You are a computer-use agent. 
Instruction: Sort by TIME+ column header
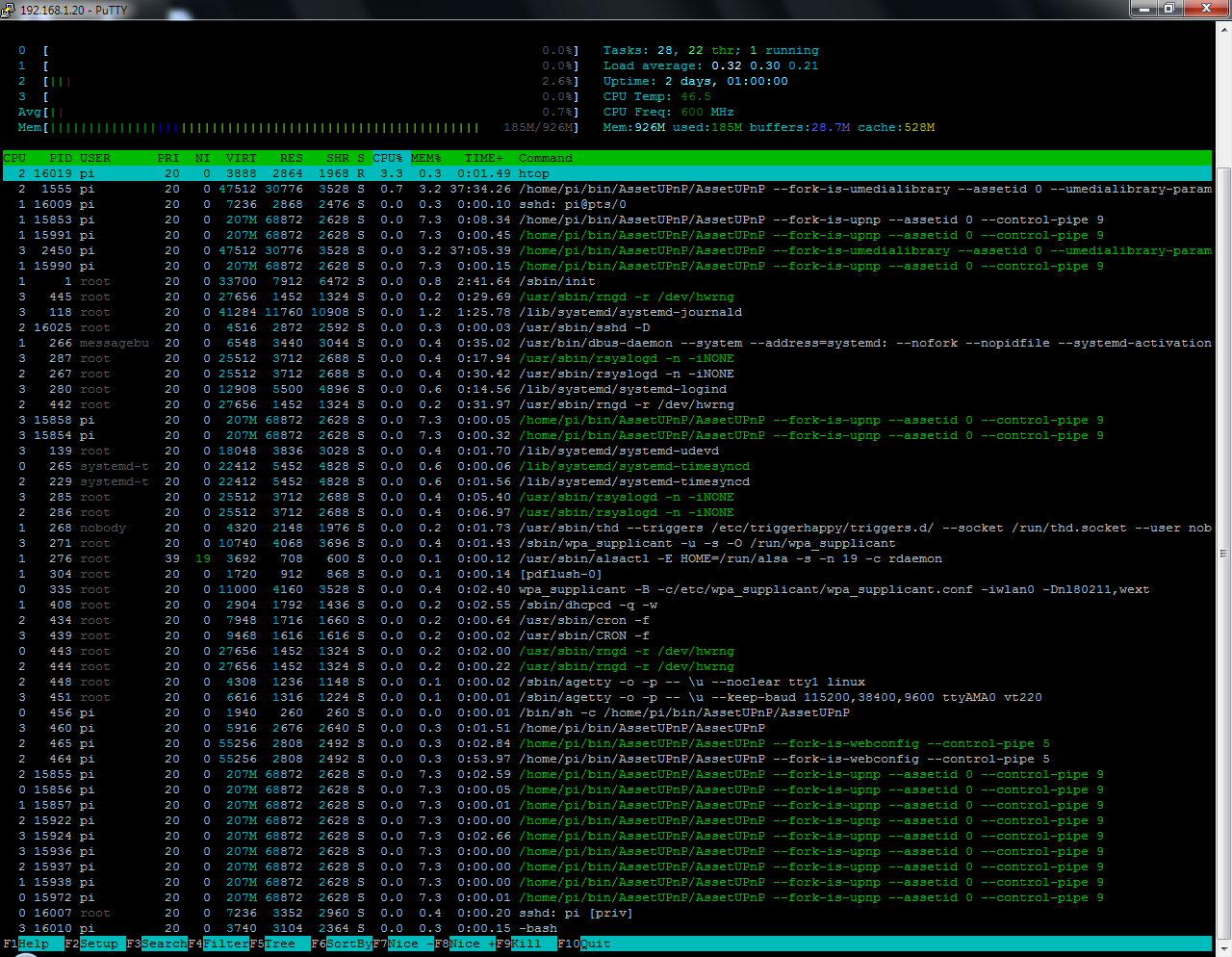pyautogui.click(x=484, y=158)
